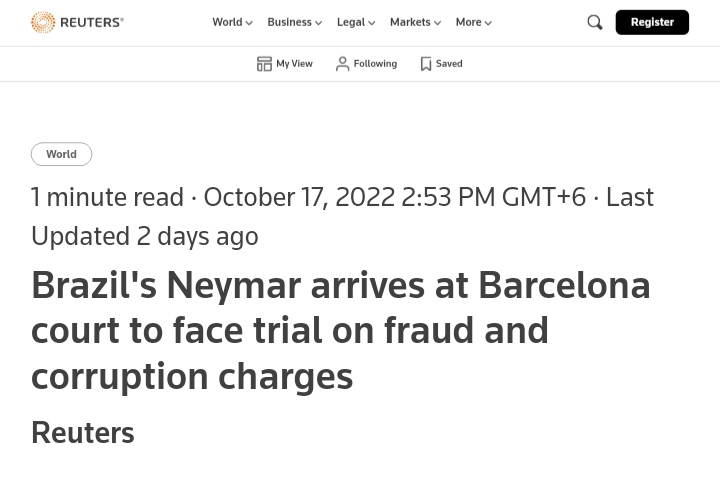Click the World category tag pill
The width and height of the screenshot is (720, 485).
point(62,154)
